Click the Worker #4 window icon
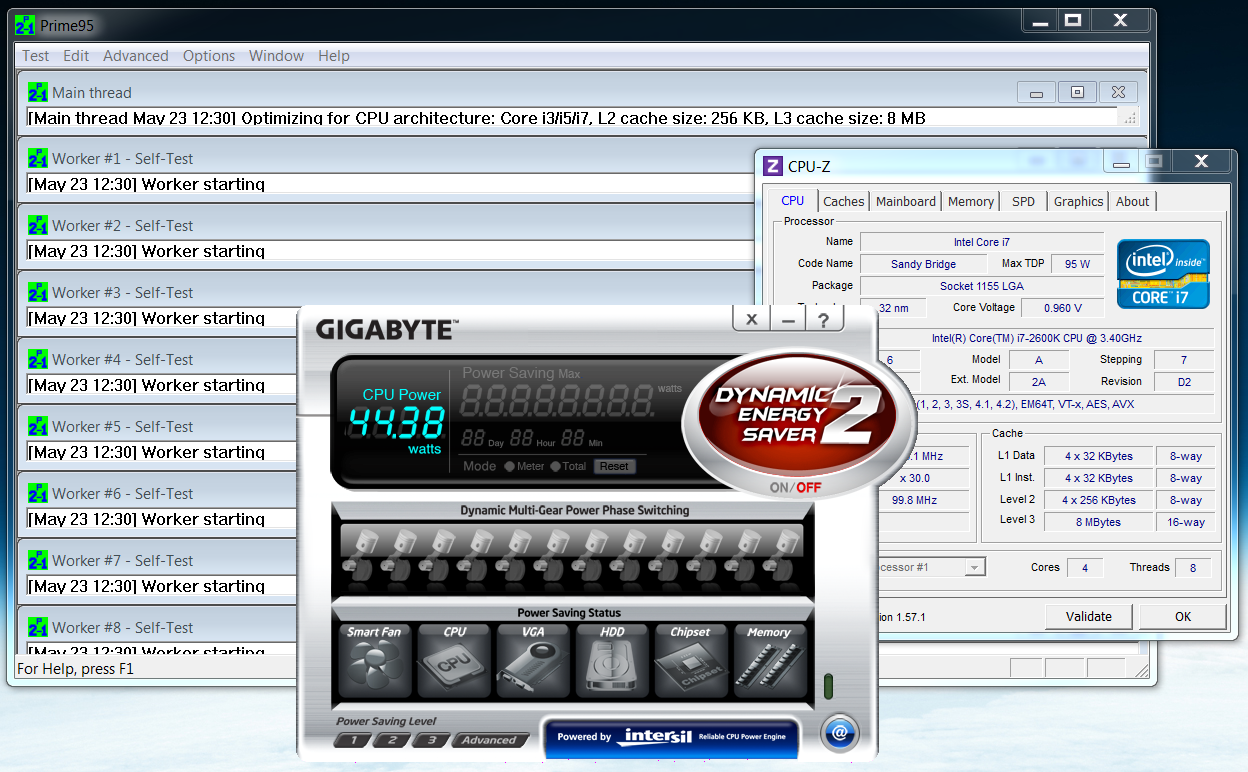1248x772 pixels. coord(38,359)
